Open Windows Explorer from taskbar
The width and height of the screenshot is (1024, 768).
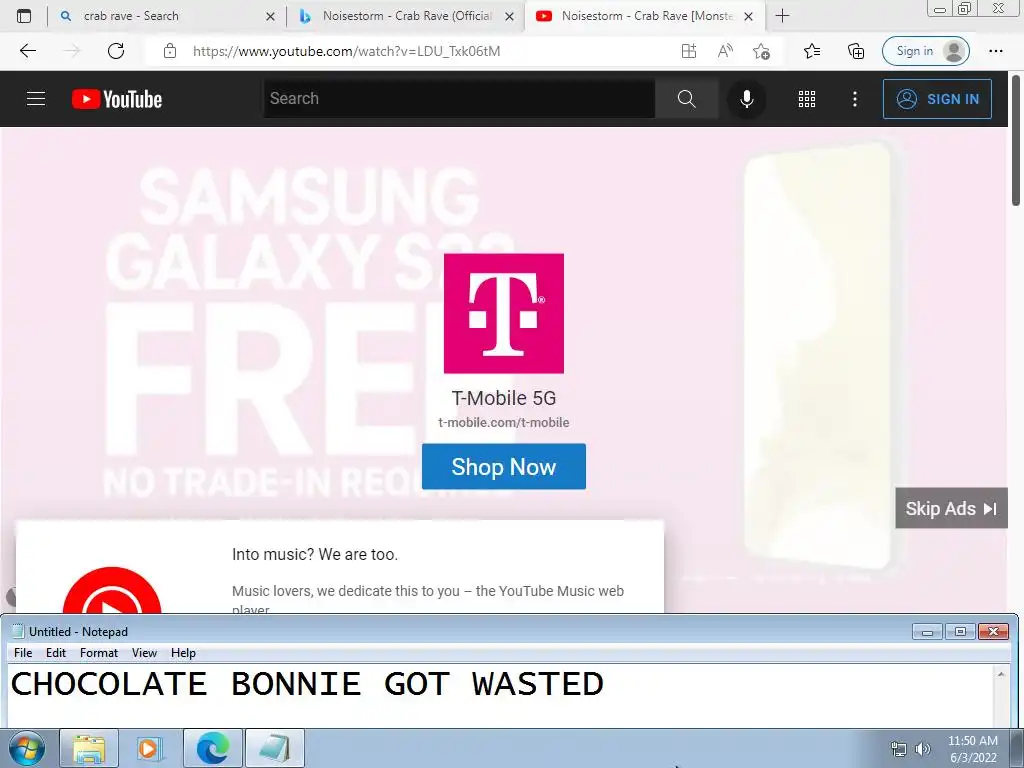click(x=89, y=748)
